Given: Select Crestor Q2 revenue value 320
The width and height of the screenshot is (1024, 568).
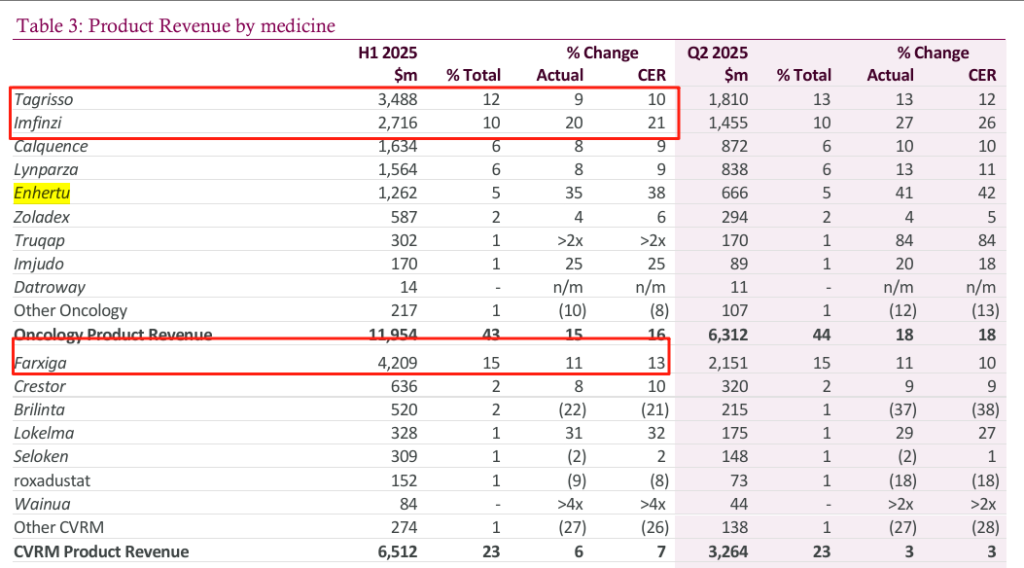Looking at the screenshot, I should click(x=735, y=387).
